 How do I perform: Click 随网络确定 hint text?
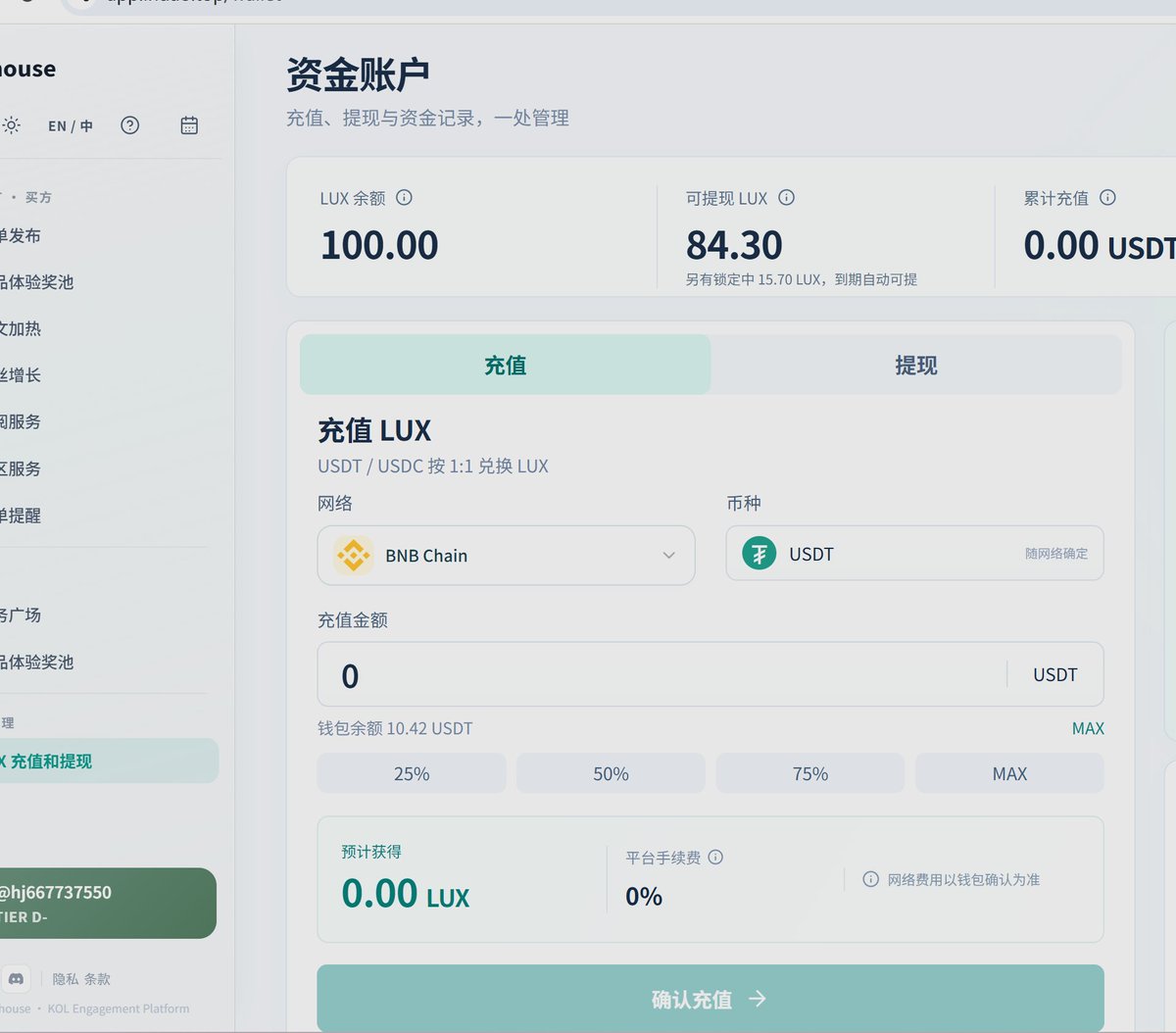tap(1056, 554)
